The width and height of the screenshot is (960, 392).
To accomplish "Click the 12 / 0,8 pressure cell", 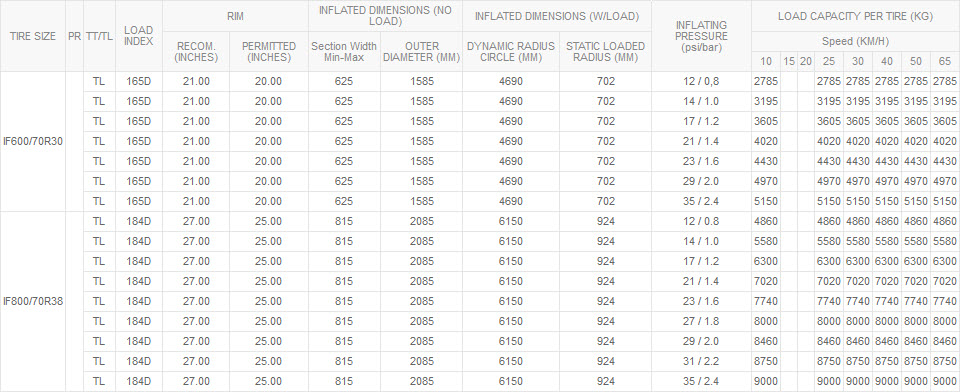I will [x=701, y=81].
